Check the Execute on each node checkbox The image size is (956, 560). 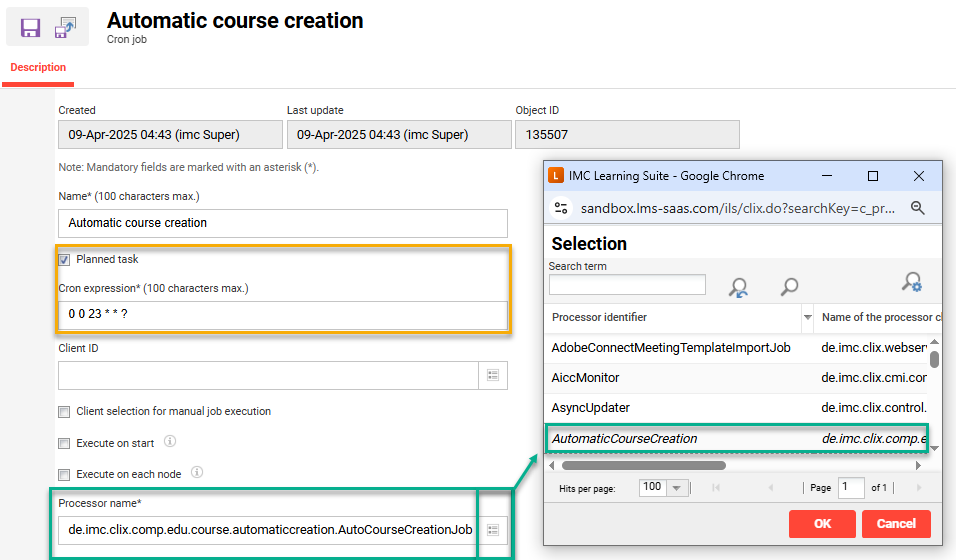tap(65, 474)
